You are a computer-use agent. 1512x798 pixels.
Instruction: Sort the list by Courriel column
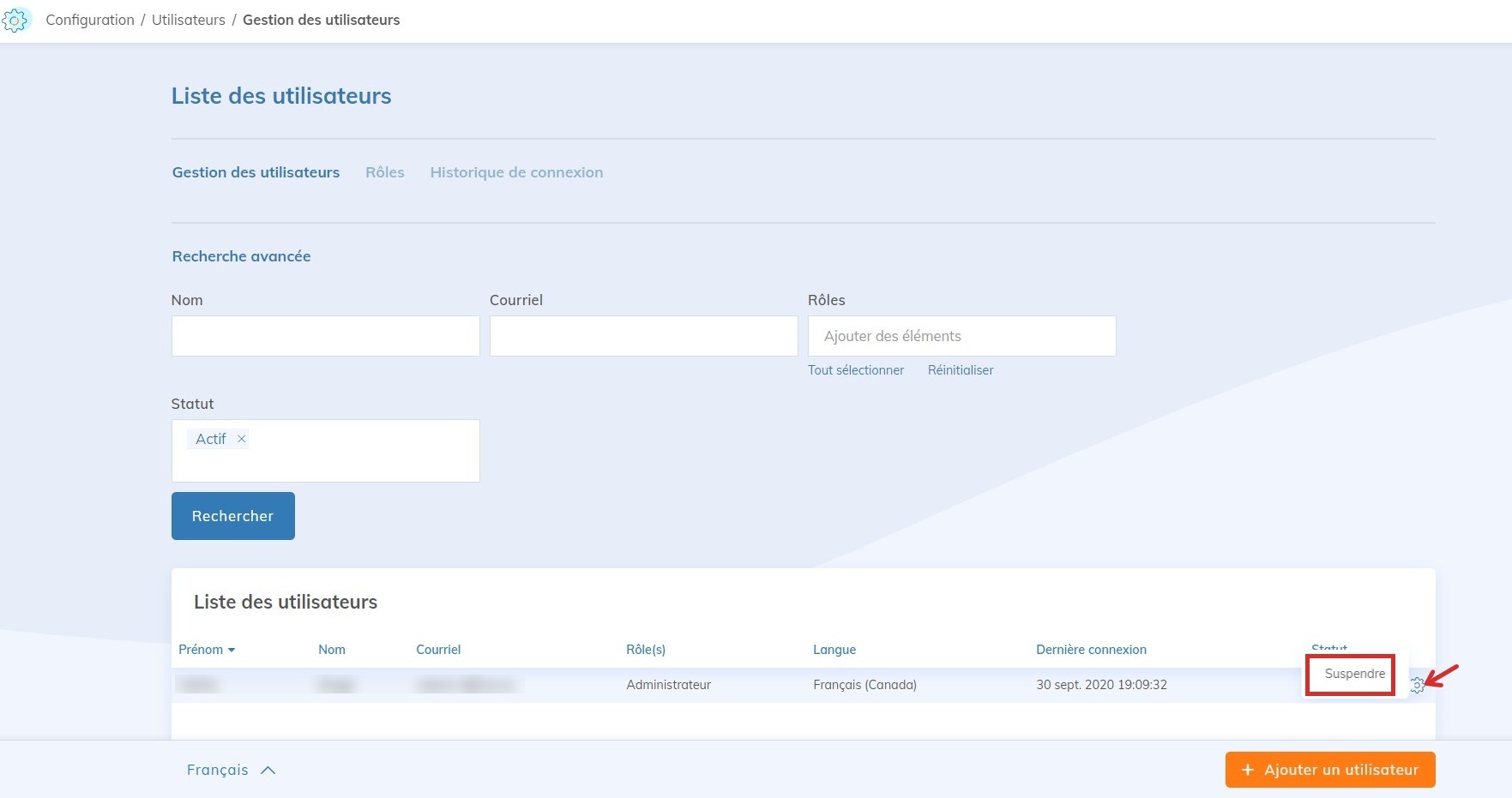[437, 650]
